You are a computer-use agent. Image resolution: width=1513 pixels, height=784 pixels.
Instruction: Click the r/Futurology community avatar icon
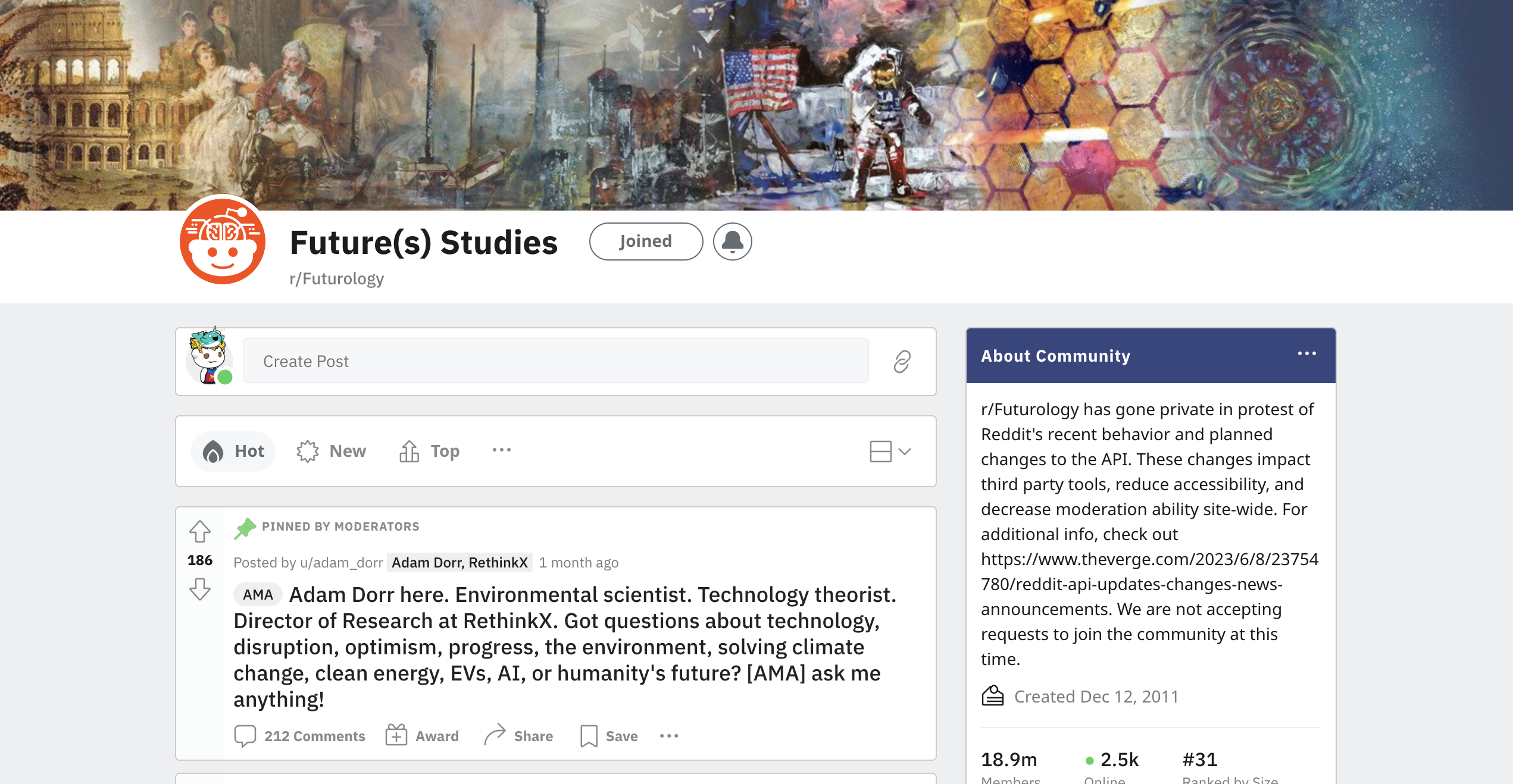pos(223,240)
